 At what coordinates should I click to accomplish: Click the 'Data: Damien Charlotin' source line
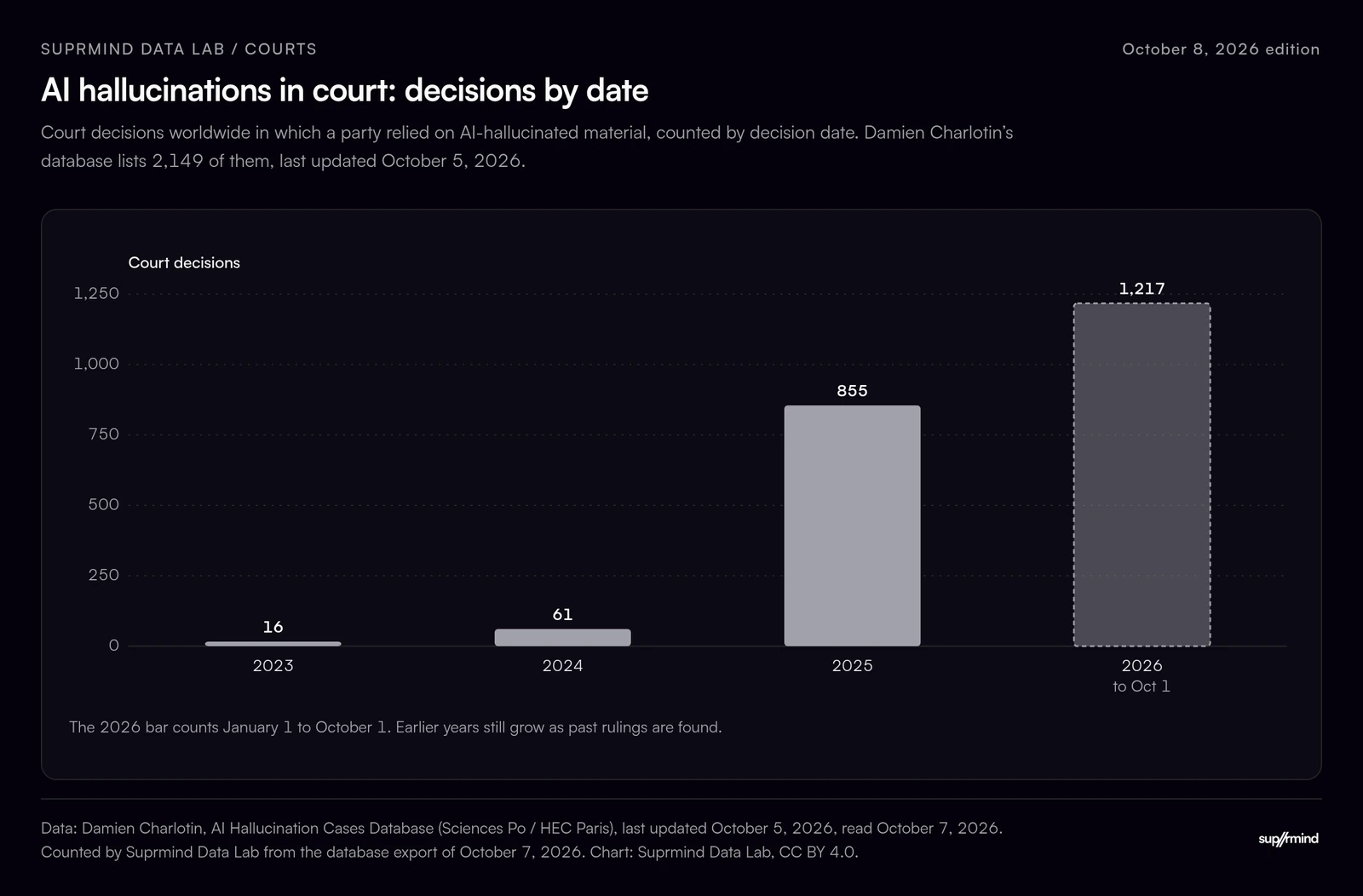(521, 828)
